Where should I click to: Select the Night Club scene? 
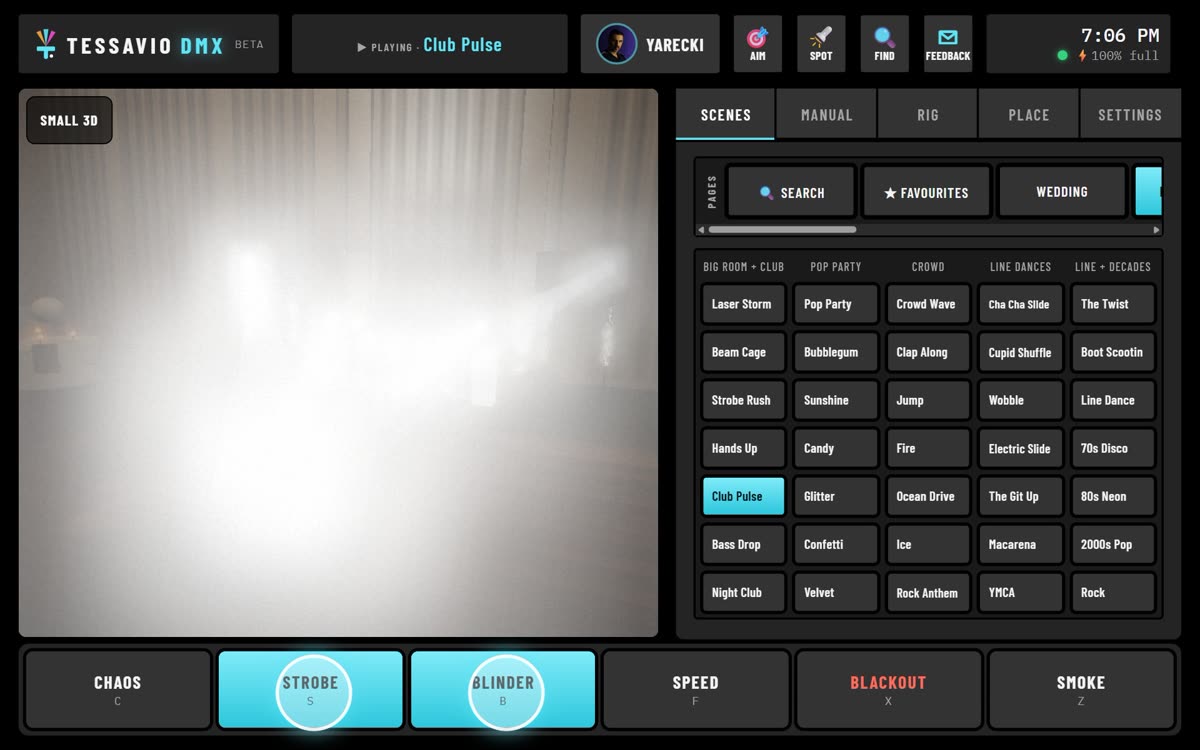pos(743,592)
